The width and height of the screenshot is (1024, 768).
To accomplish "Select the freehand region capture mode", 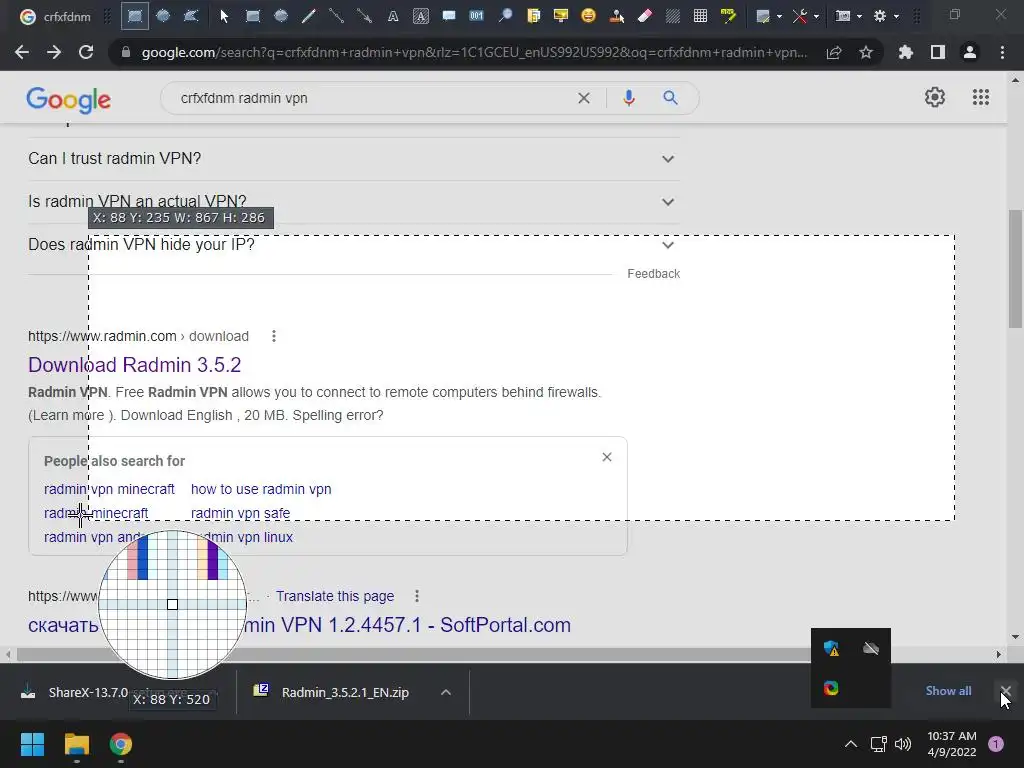I will point(191,16).
